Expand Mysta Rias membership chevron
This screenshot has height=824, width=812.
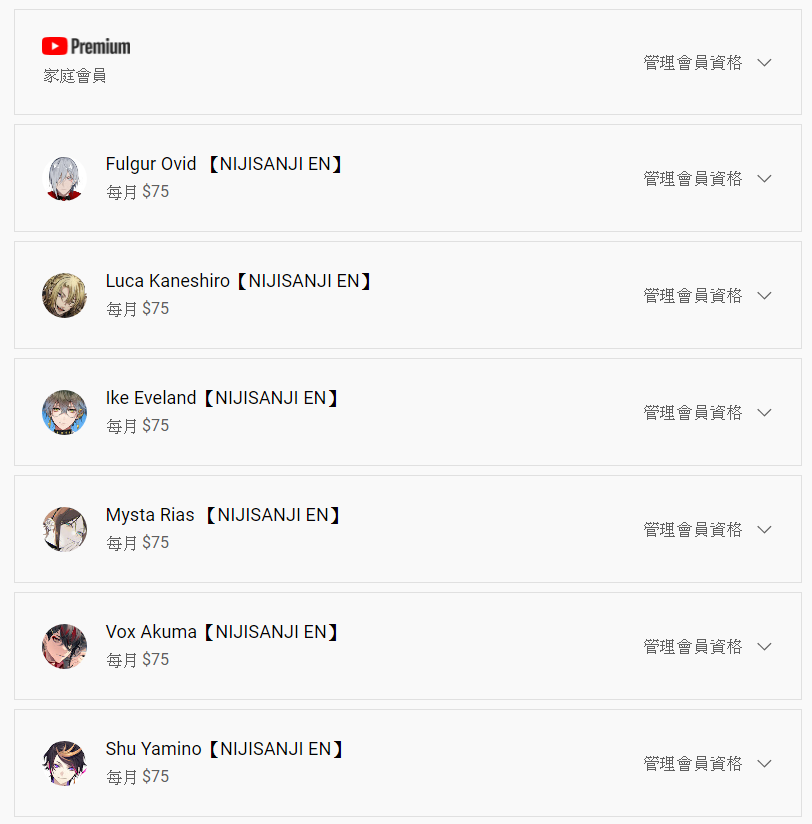(764, 529)
